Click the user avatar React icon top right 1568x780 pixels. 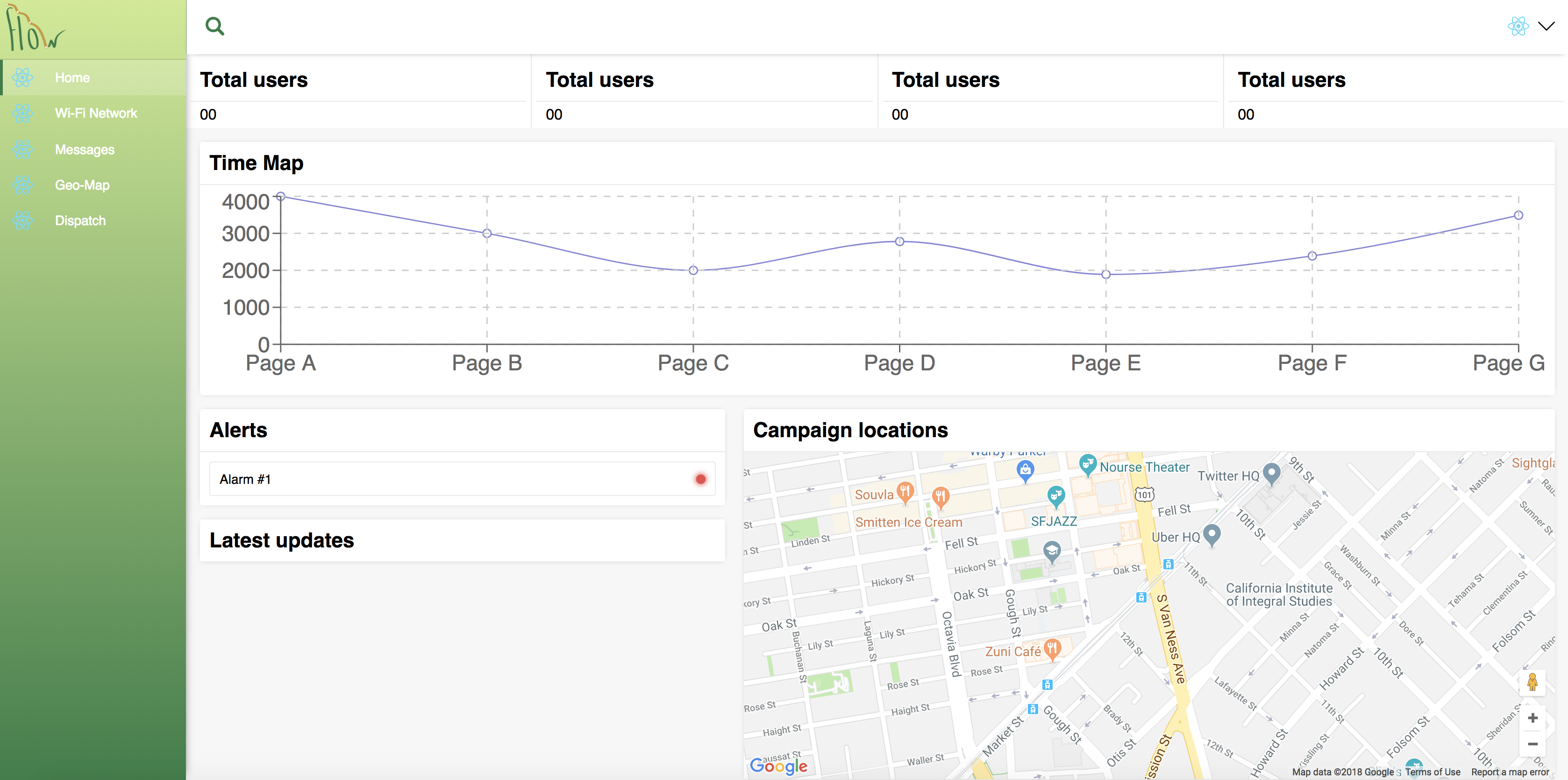coord(1518,26)
